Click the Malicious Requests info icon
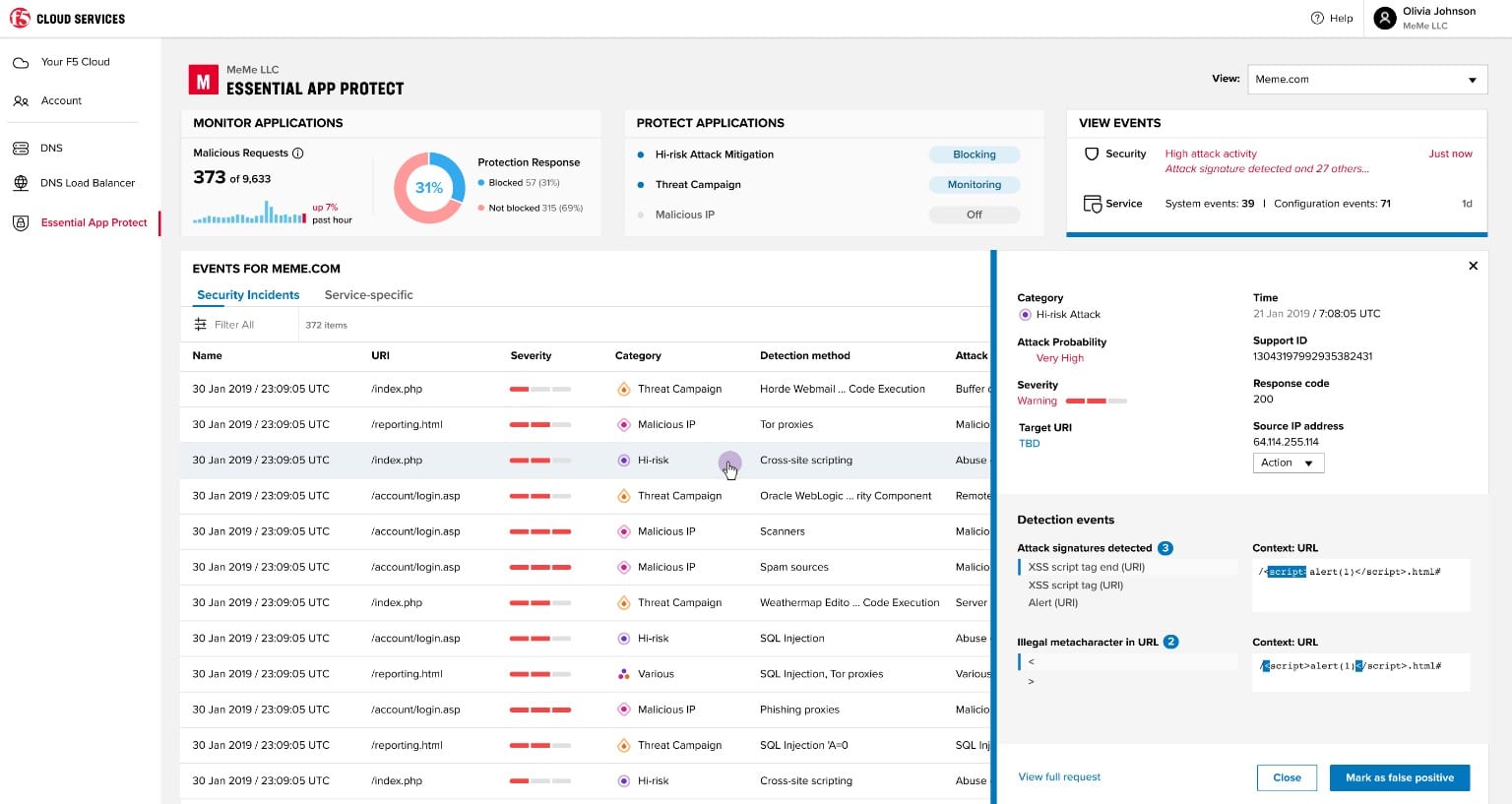Viewport: 1512px width, 804px height. (x=298, y=154)
